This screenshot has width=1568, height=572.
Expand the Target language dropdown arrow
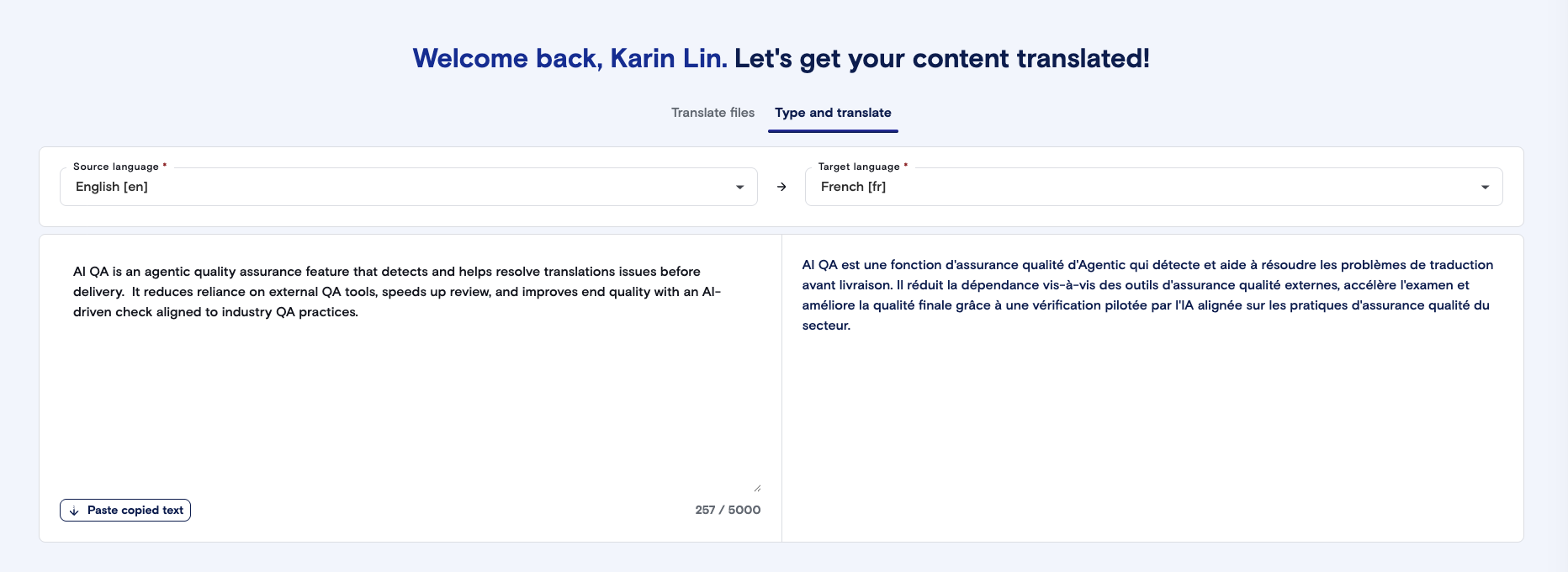1485,188
